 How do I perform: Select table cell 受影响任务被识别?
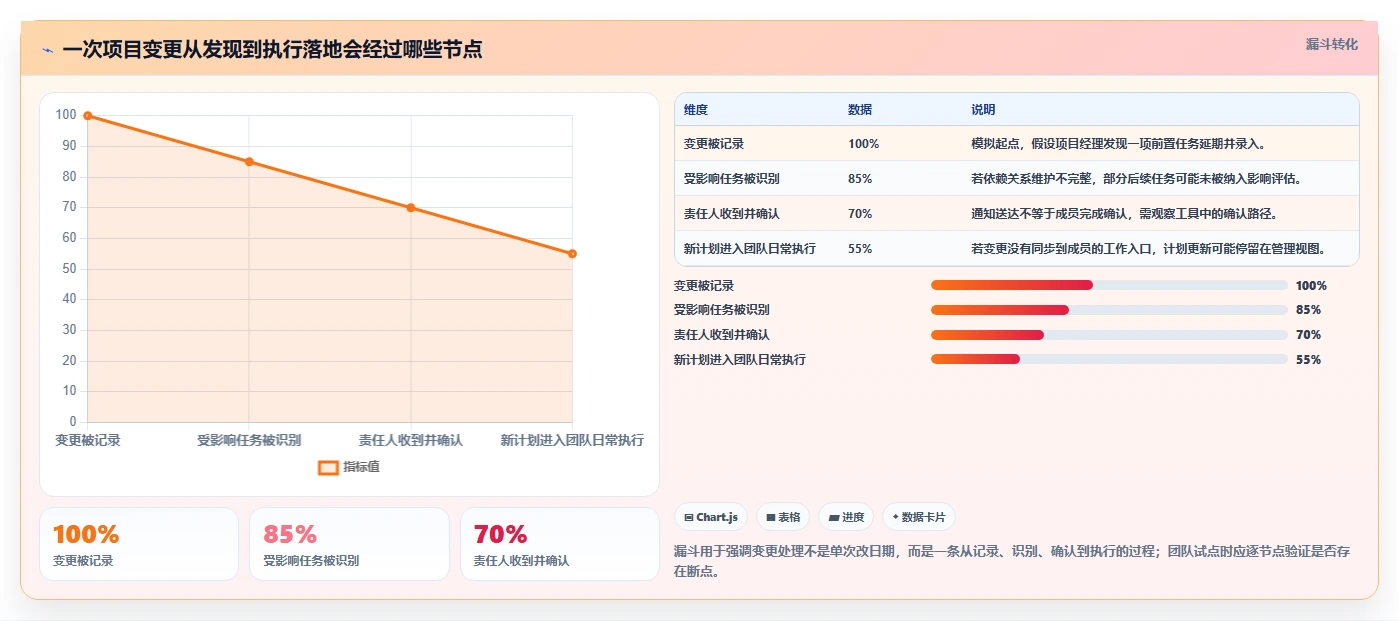(732, 179)
